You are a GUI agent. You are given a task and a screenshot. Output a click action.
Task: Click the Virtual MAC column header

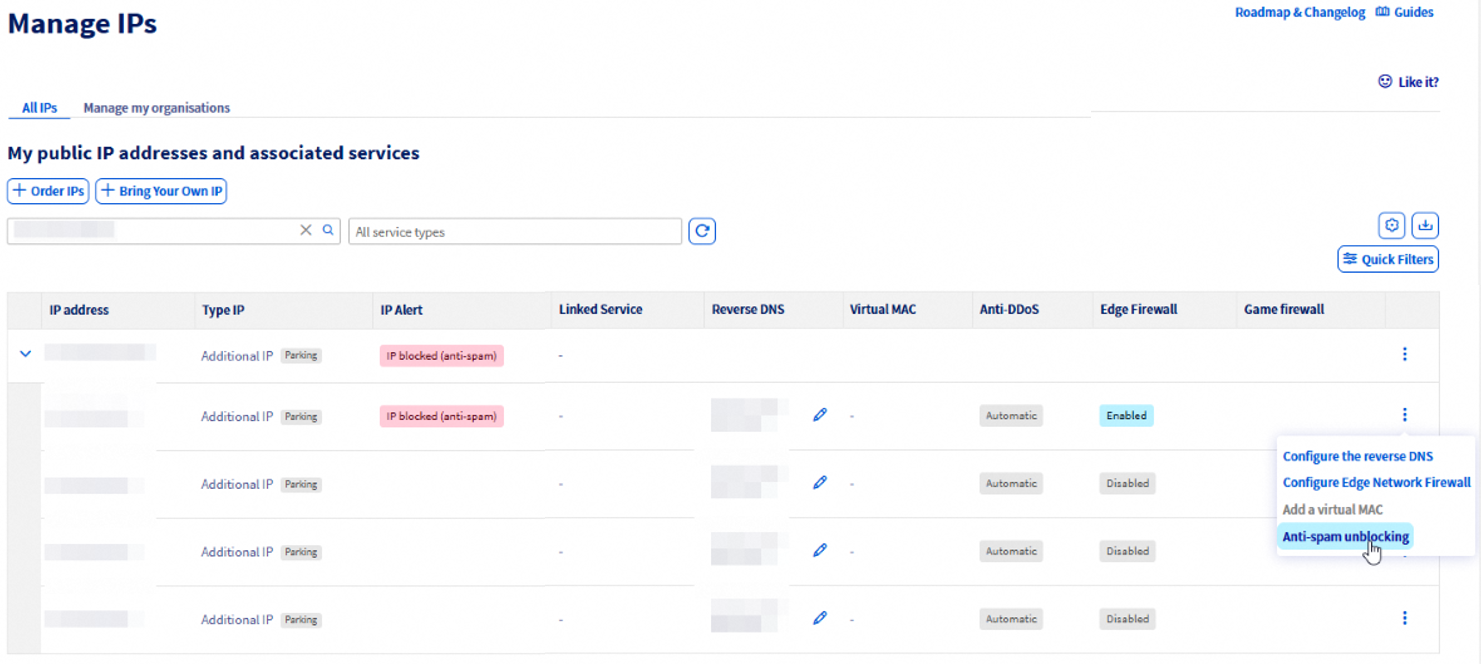pyautogui.click(x=882, y=310)
